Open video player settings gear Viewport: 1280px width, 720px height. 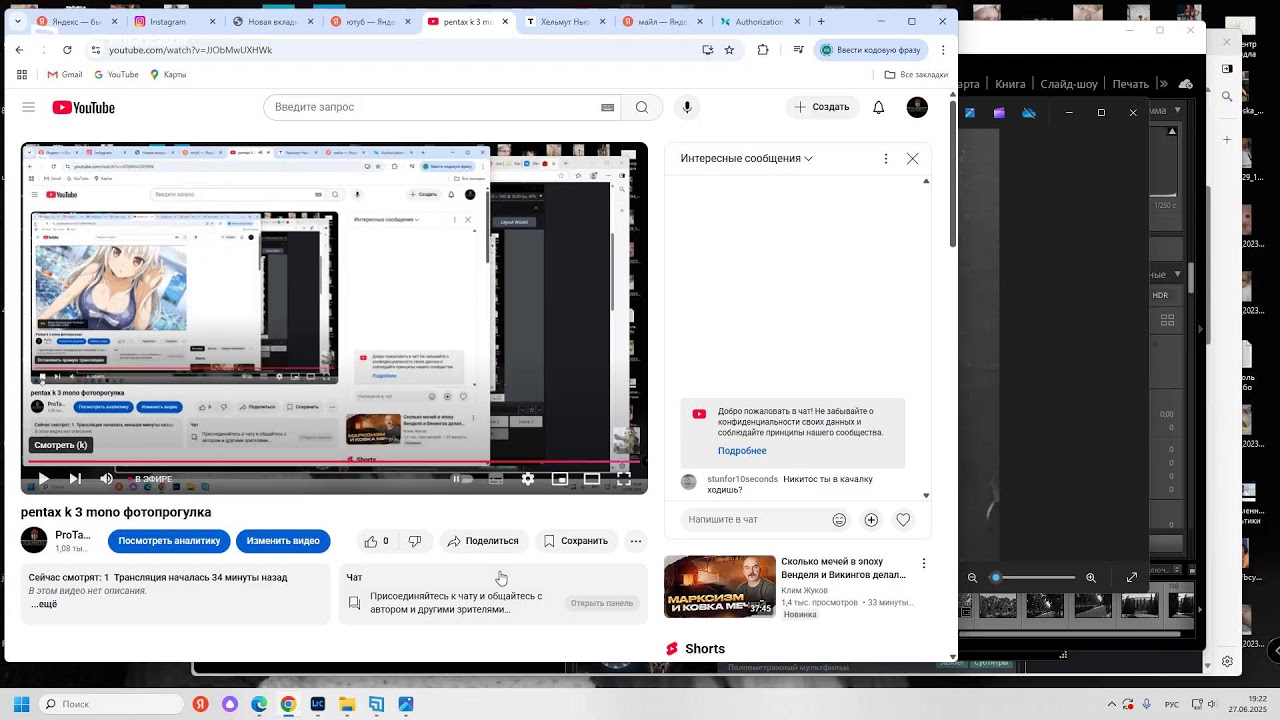(x=528, y=479)
